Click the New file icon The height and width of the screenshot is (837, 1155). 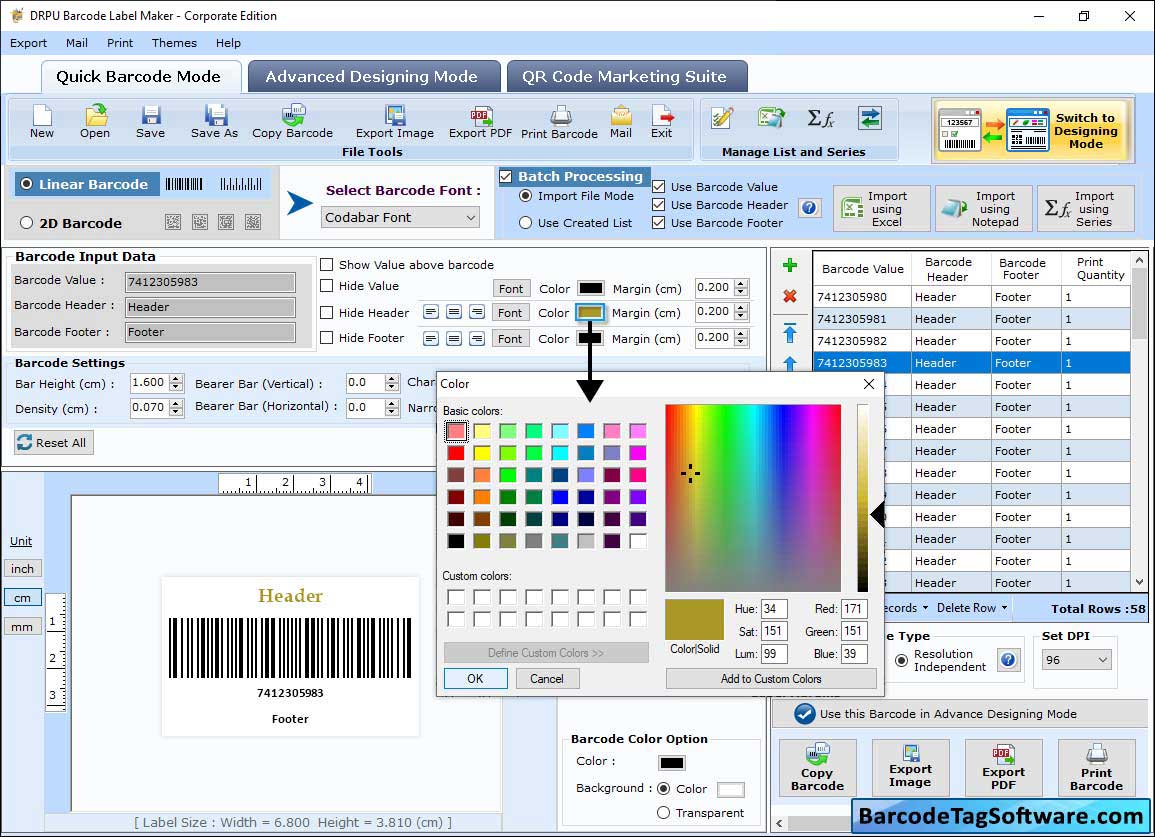tap(42, 122)
